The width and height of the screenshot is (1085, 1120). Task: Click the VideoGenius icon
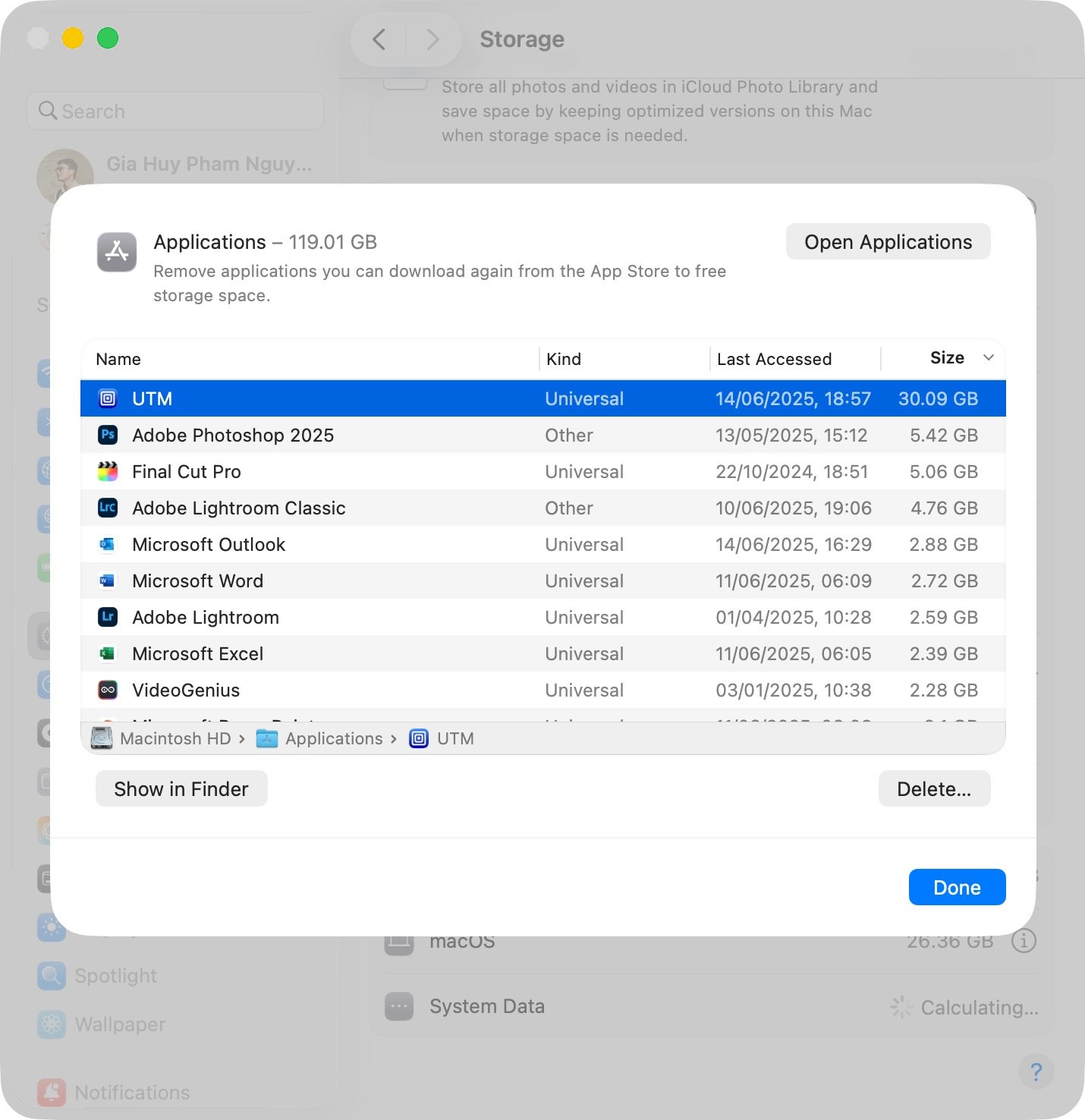point(108,690)
